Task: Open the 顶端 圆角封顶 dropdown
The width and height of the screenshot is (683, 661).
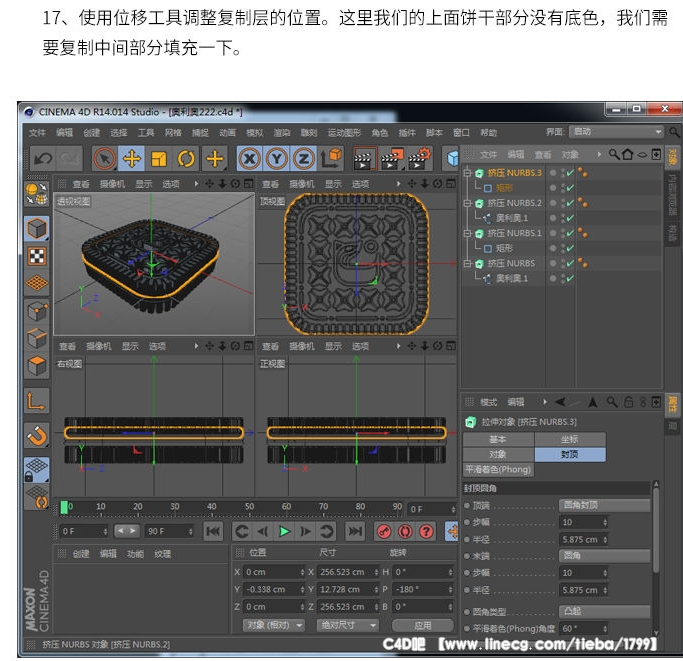Action: click(604, 505)
